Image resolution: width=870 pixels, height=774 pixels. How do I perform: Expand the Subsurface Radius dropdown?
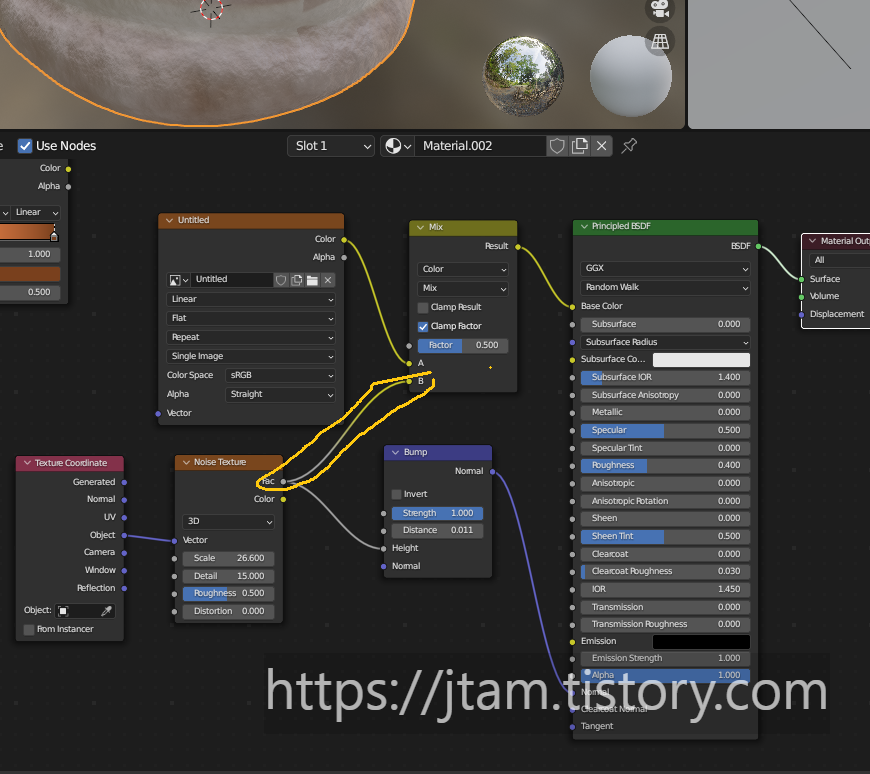point(665,342)
